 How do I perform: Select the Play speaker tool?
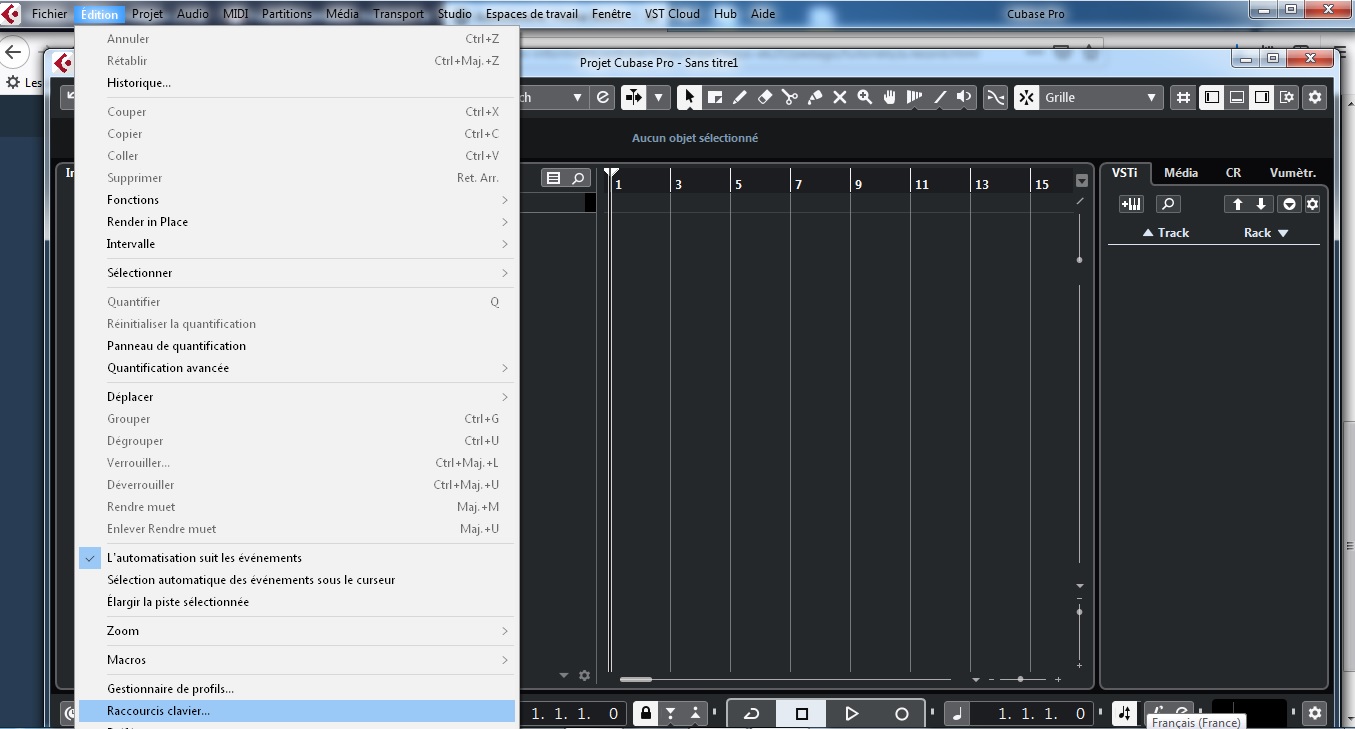pos(964,97)
